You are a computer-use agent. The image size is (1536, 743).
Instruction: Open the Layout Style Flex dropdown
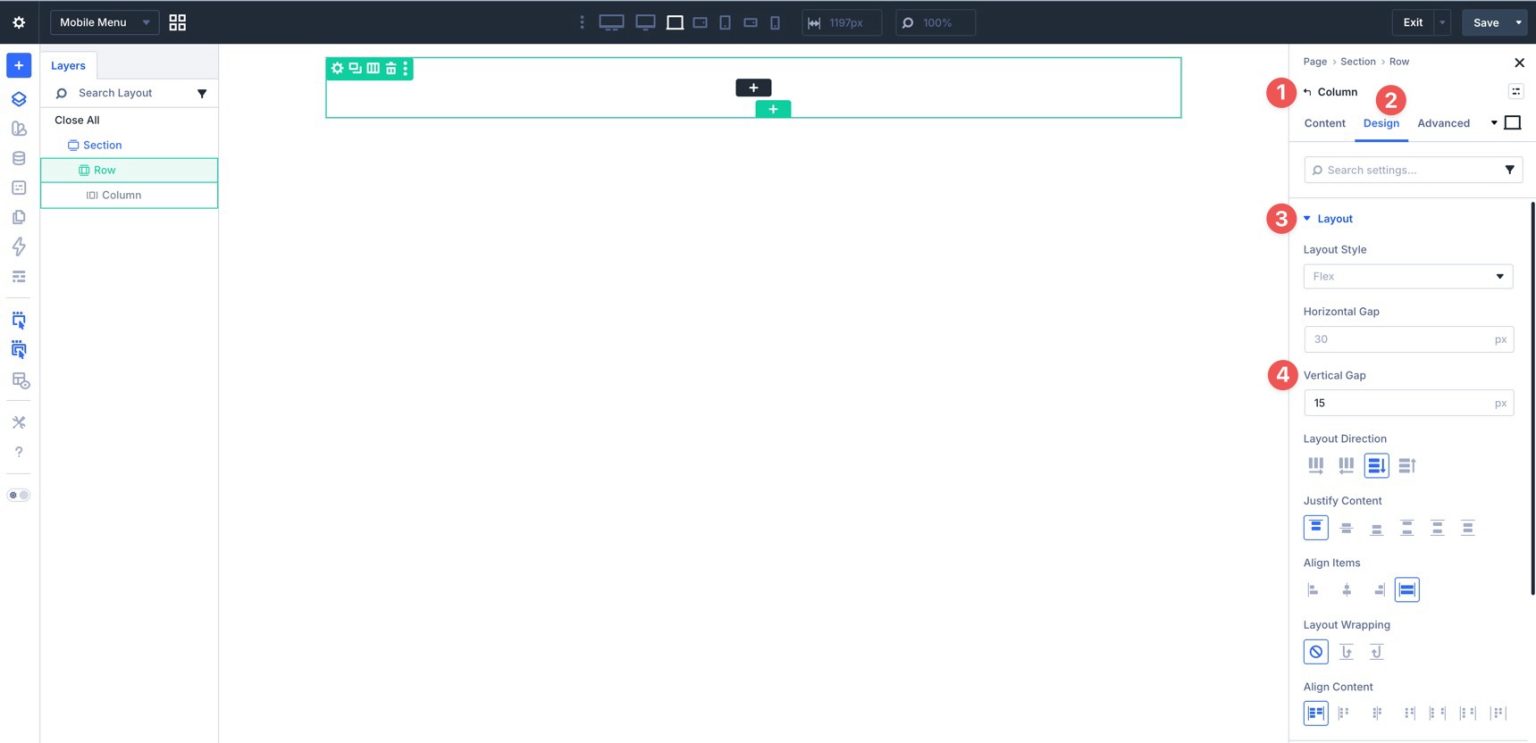(x=1408, y=276)
